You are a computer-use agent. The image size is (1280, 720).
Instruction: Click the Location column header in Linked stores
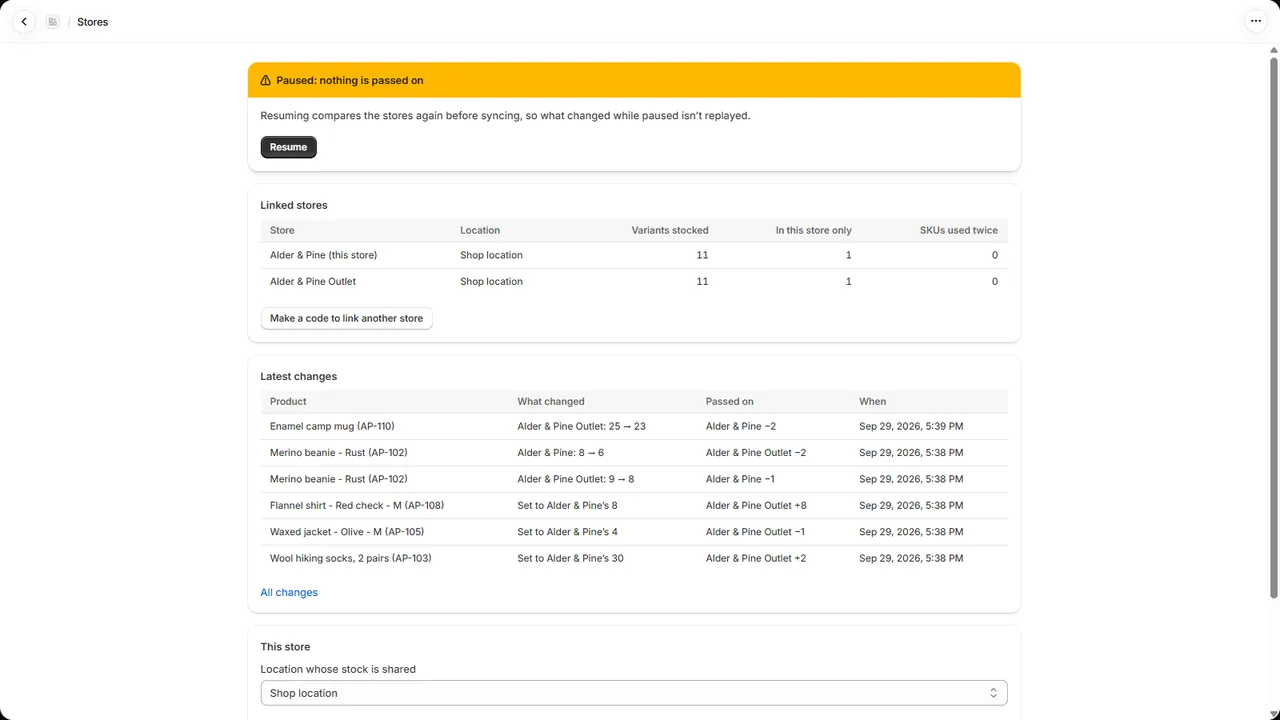[x=480, y=230]
